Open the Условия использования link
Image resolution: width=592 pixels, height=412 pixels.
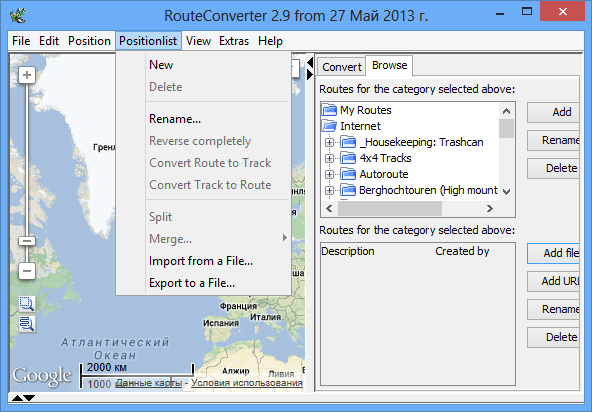coord(247,383)
